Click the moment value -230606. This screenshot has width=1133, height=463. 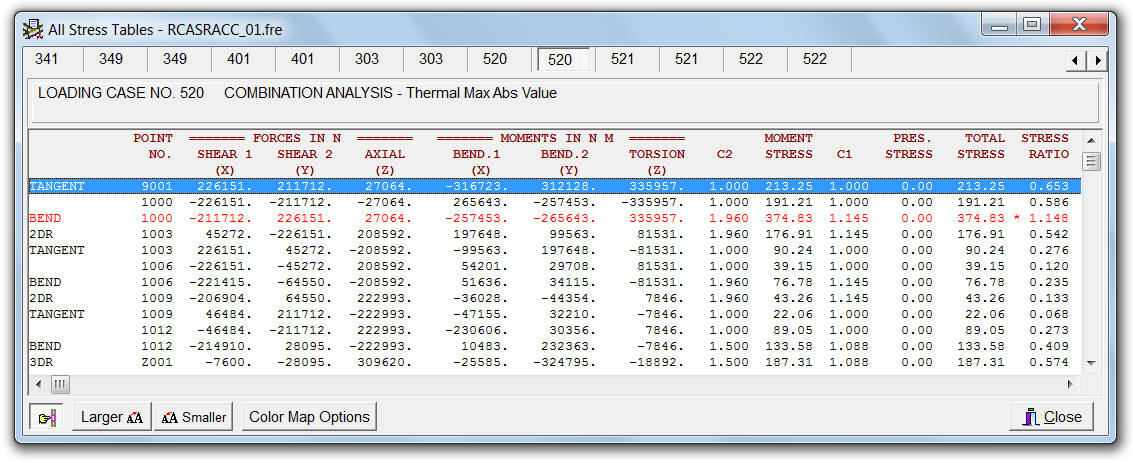477,330
